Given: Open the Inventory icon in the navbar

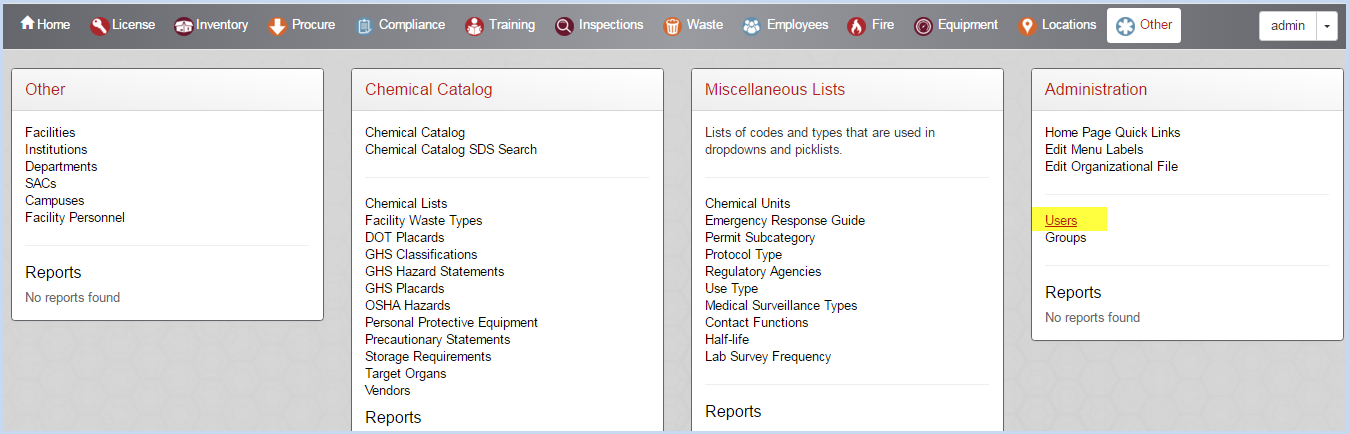Looking at the screenshot, I should coord(183,26).
